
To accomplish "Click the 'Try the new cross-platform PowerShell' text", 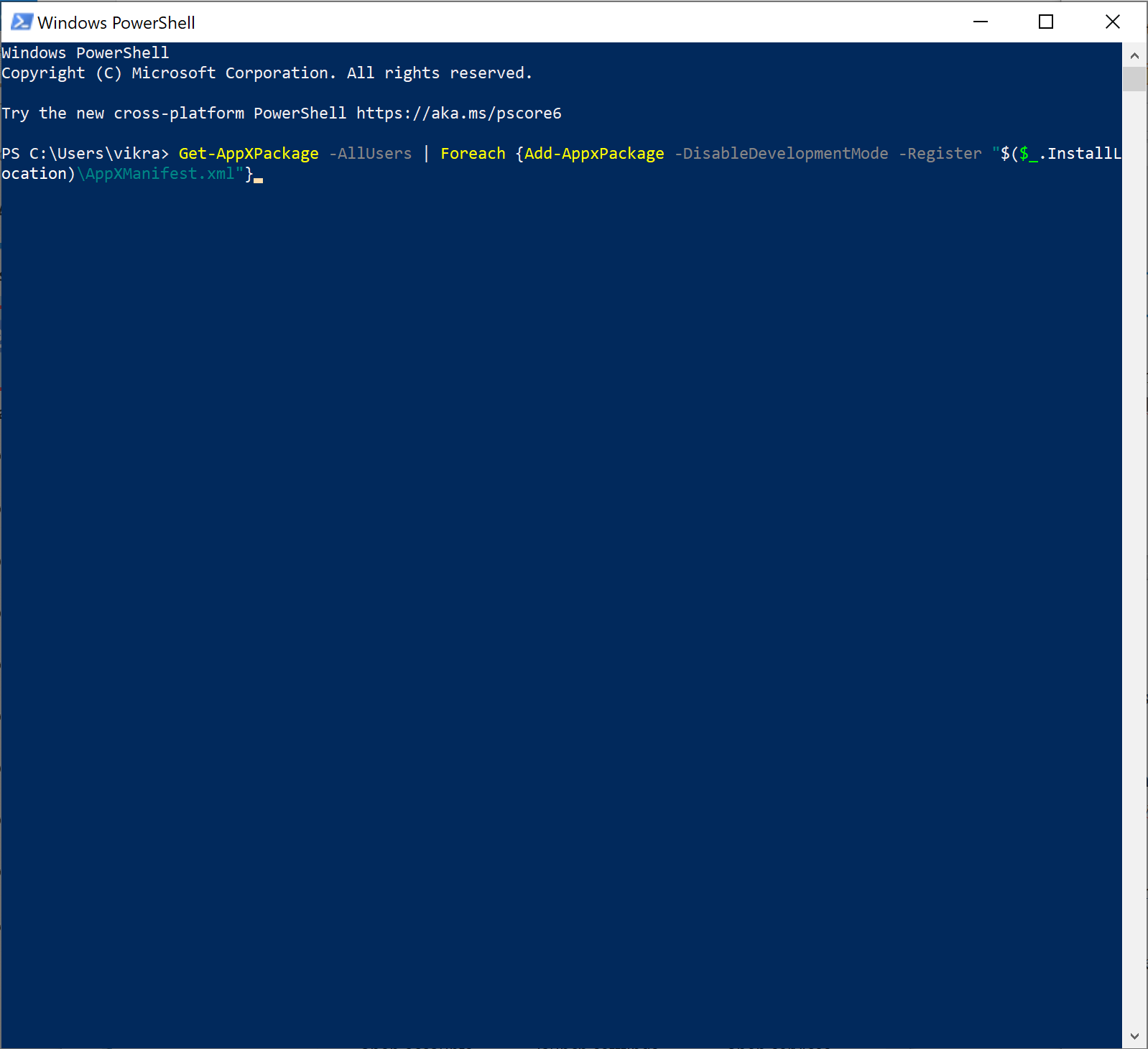I will pyautogui.click(x=174, y=114).
